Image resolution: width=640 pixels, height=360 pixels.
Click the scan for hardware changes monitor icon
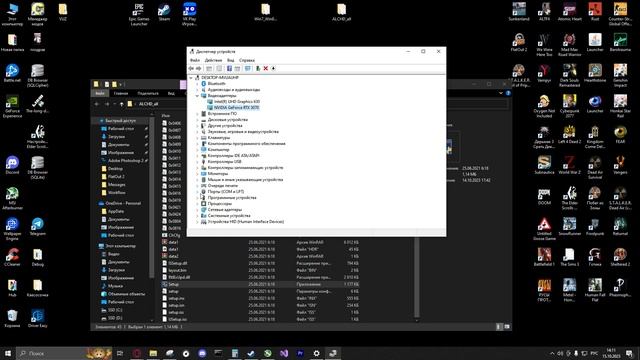(x=248, y=69)
